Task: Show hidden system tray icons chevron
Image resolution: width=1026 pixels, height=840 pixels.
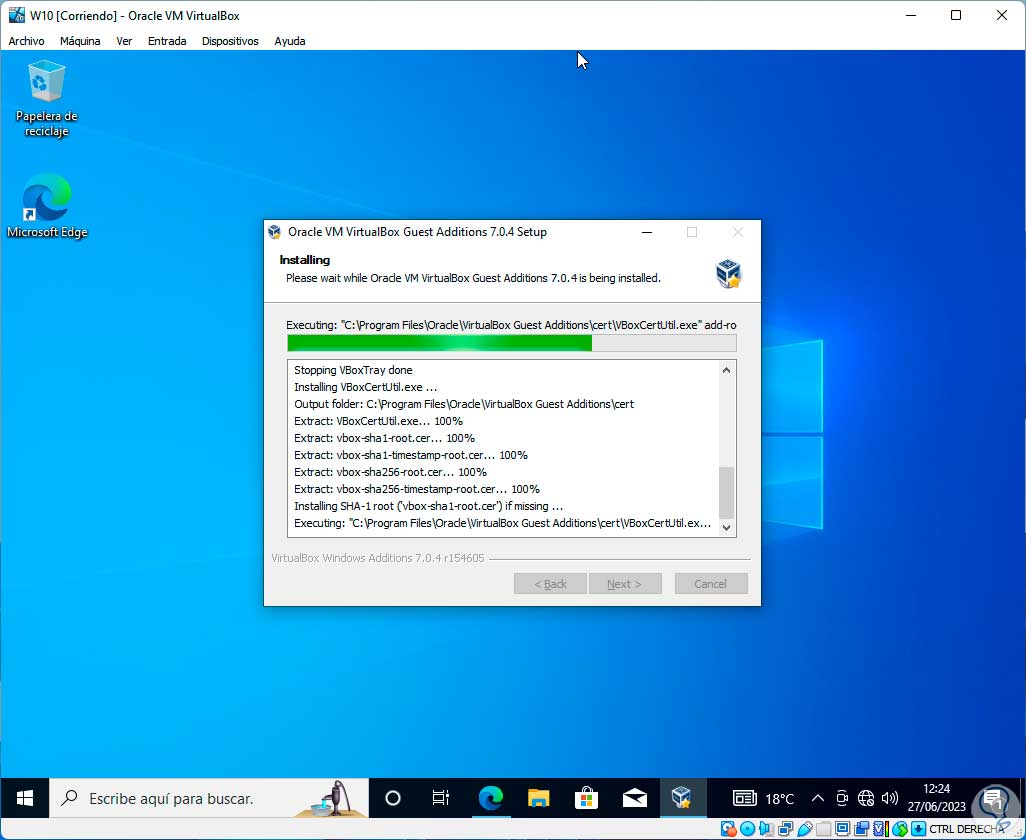Action: (817, 798)
